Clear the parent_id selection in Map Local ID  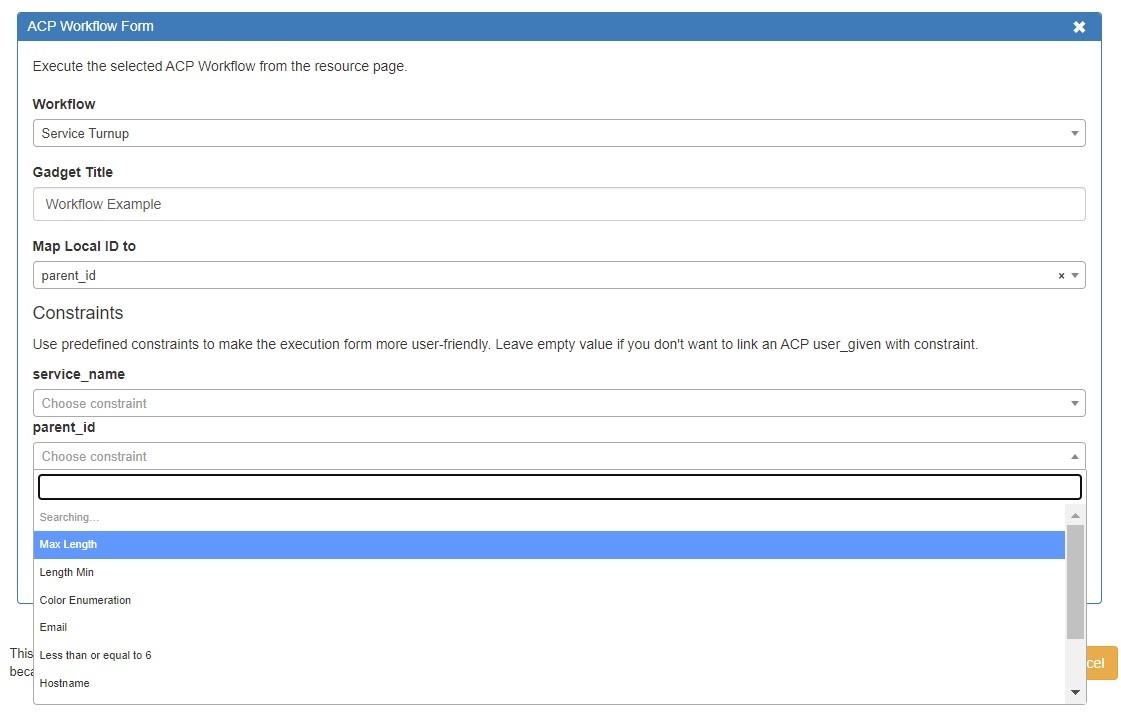coord(1061,276)
